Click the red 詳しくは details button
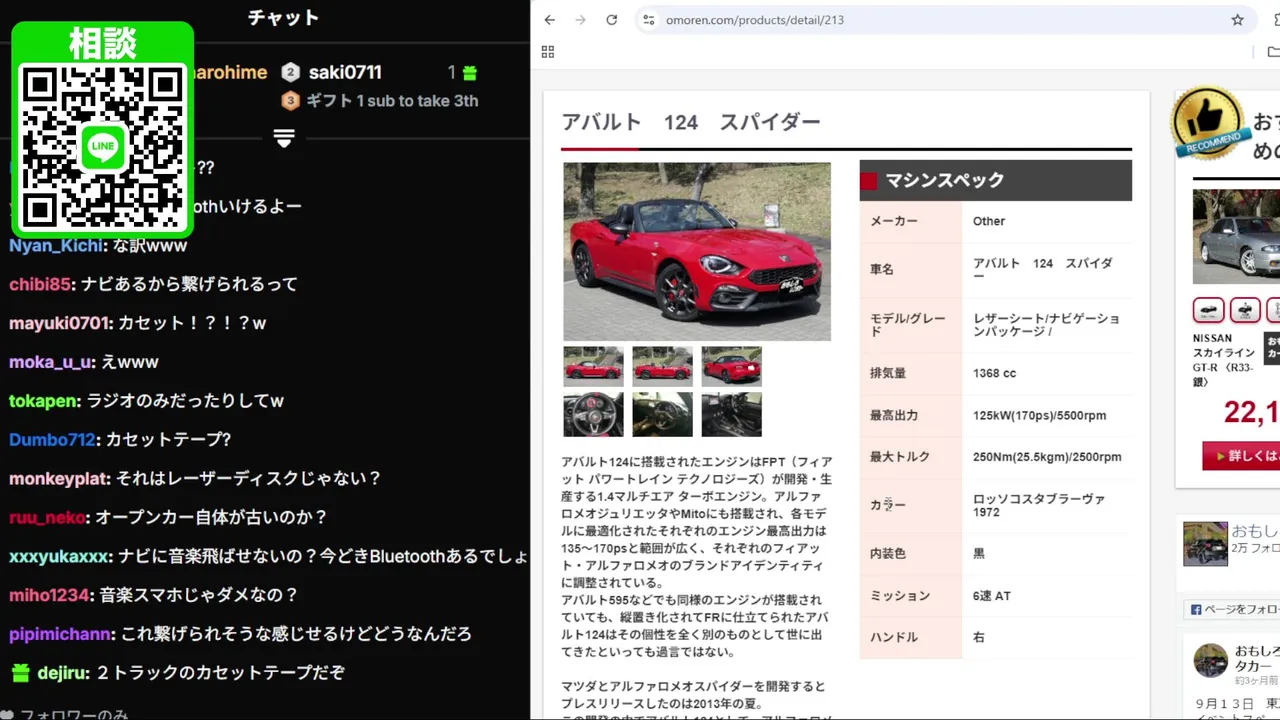 (x=1241, y=456)
